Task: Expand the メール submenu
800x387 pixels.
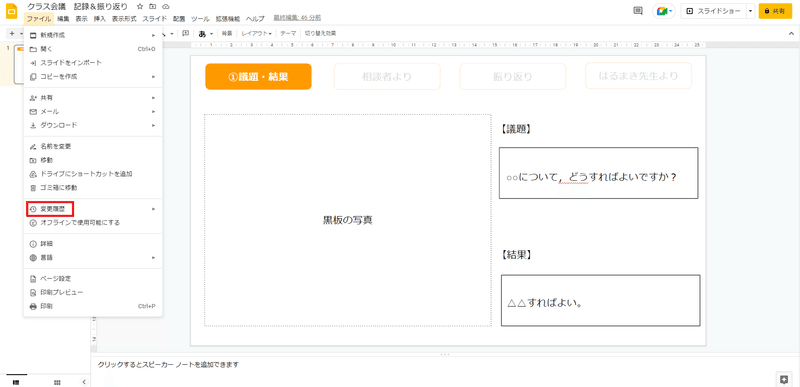Action: tap(93, 111)
